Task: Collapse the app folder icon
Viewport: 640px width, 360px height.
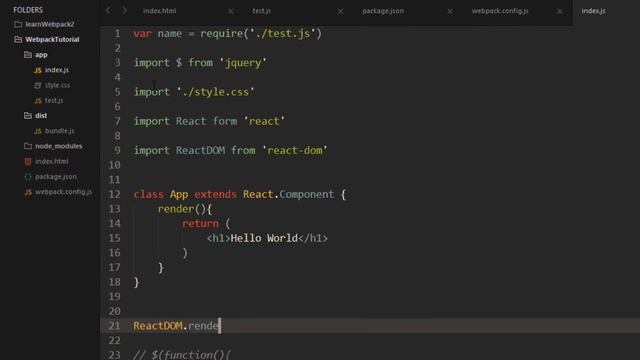Action: coord(28,54)
